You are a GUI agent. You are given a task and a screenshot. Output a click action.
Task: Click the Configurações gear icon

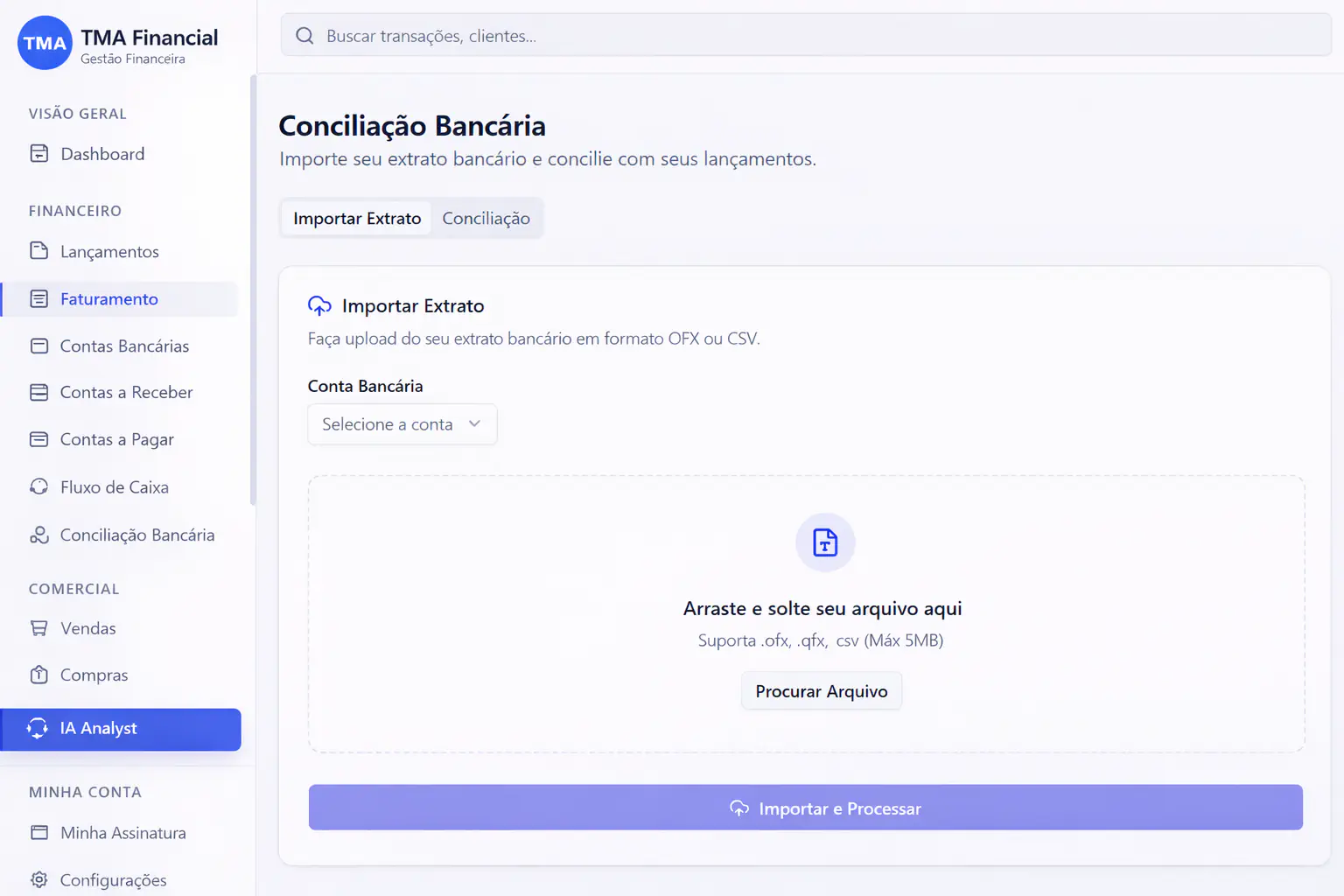[39, 879]
